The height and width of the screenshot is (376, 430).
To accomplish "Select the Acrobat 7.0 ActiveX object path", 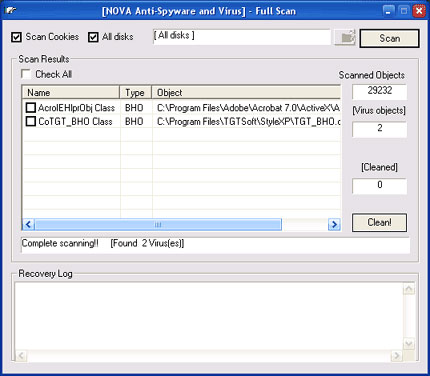I will click(x=248, y=108).
